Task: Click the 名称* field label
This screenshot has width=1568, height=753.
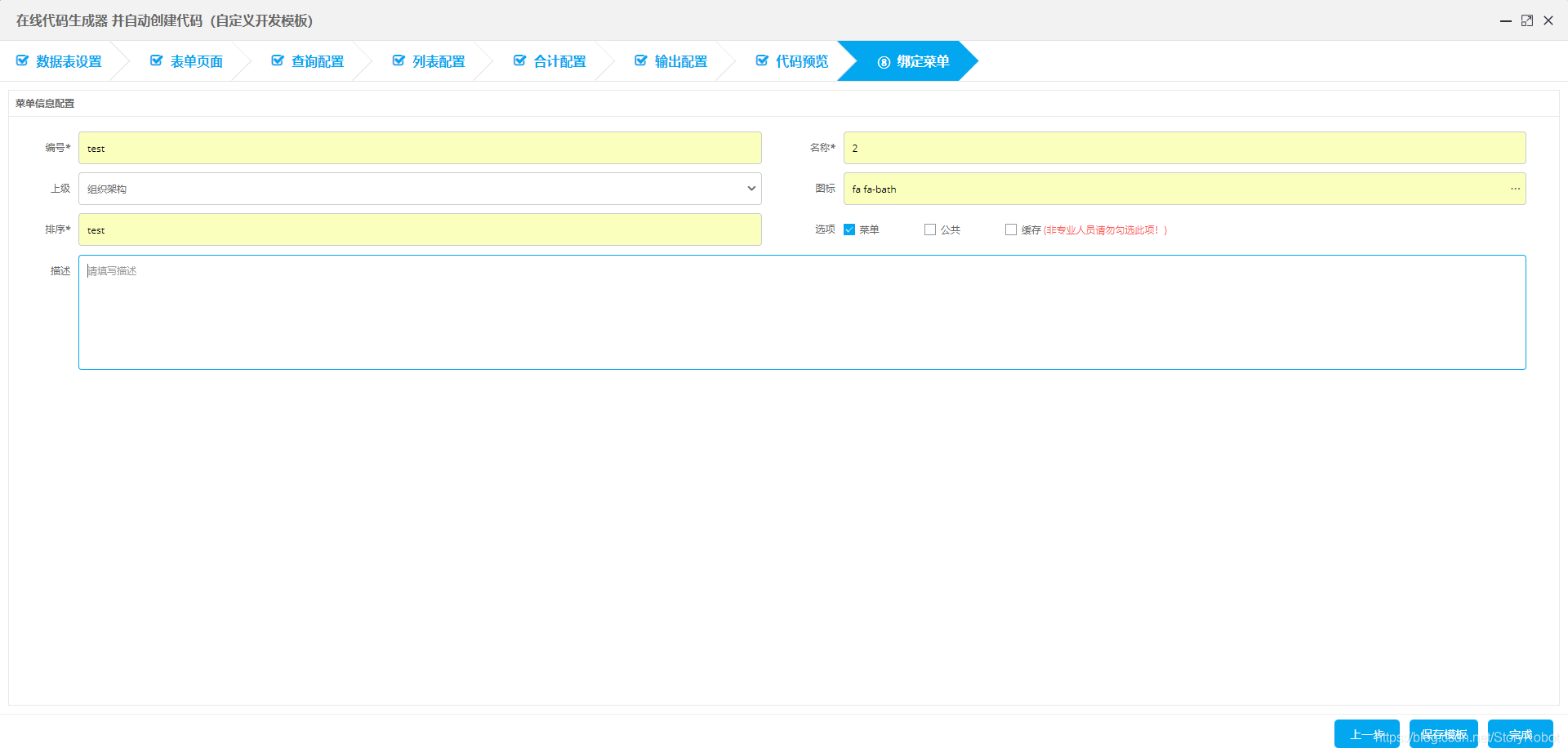Action: click(822, 148)
